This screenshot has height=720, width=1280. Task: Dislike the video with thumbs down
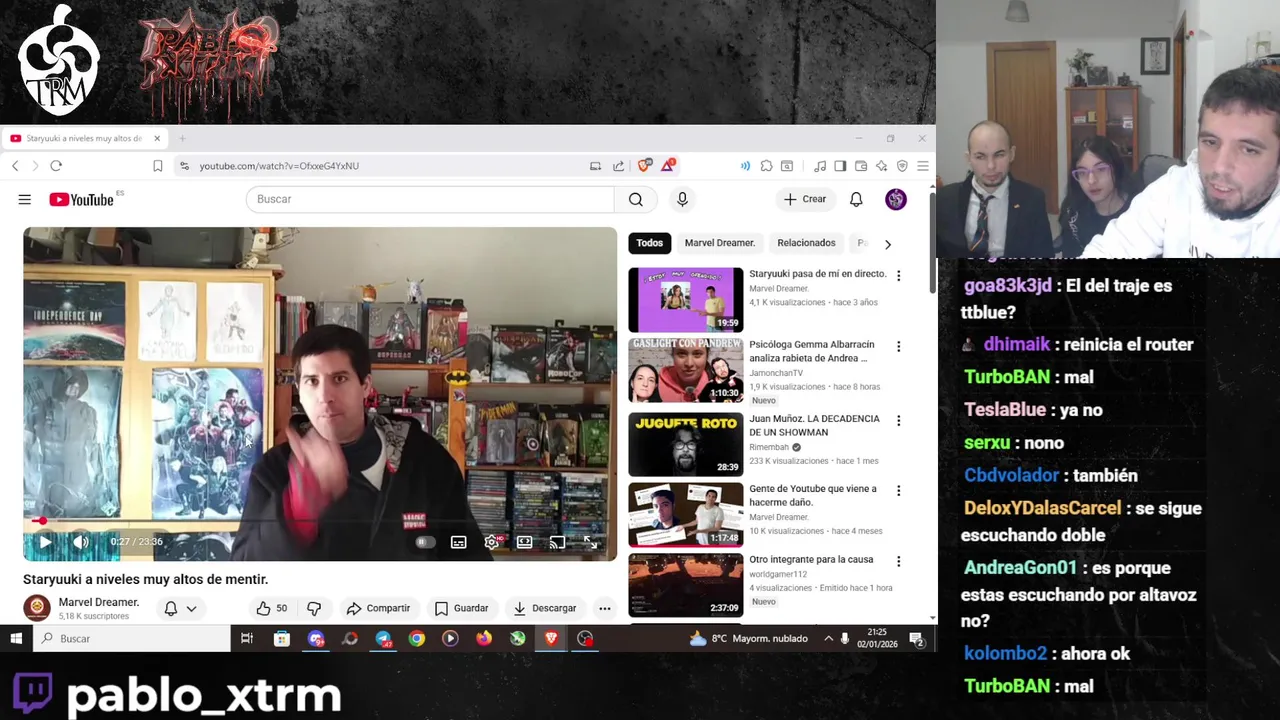[314, 608]
